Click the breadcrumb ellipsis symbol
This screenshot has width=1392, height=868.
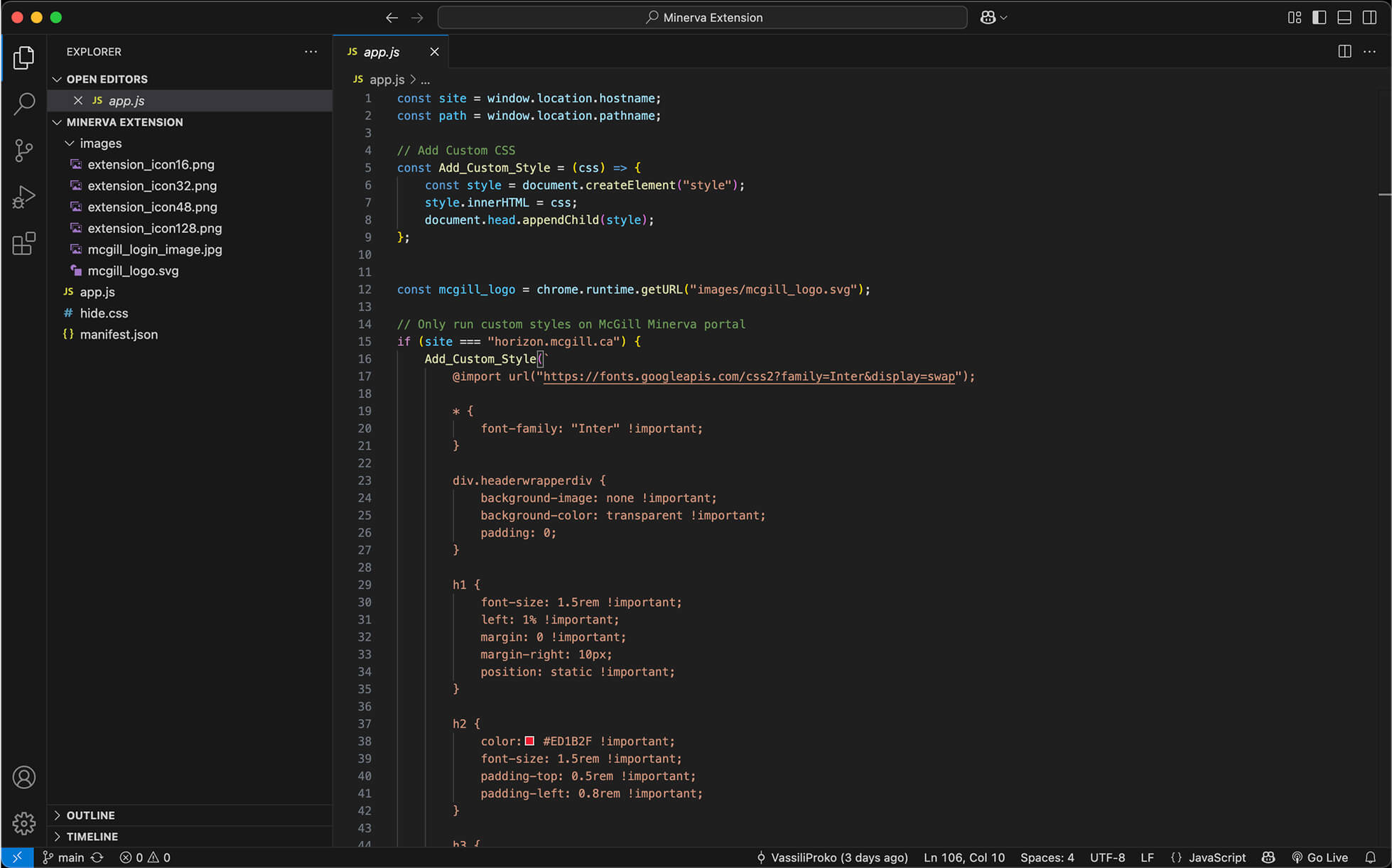(425, 80)
